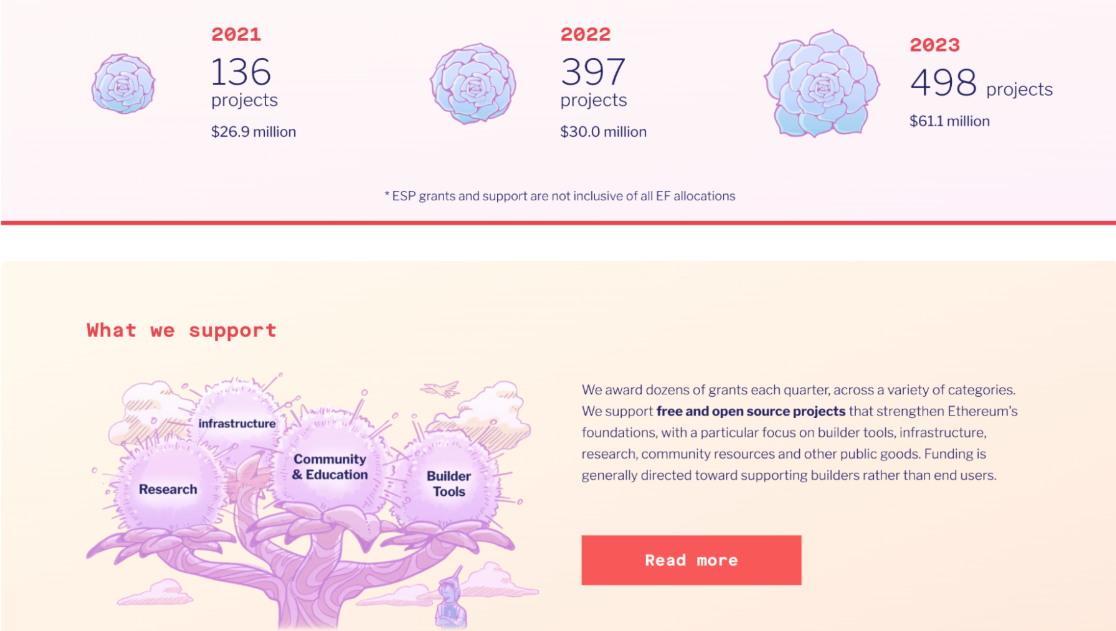
Task: Click the 2022 succulent flower icon
Action: (x=473, y=84)
